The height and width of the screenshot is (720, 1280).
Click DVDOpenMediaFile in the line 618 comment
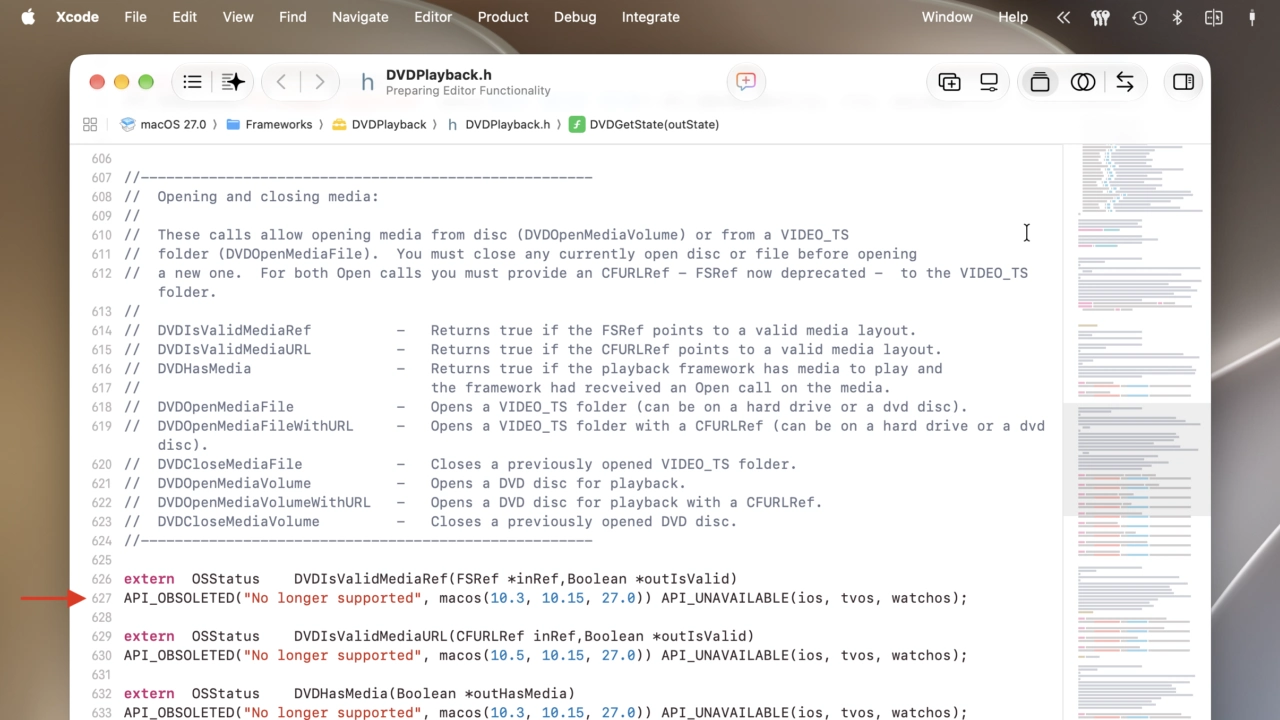(x=225, y=407)
